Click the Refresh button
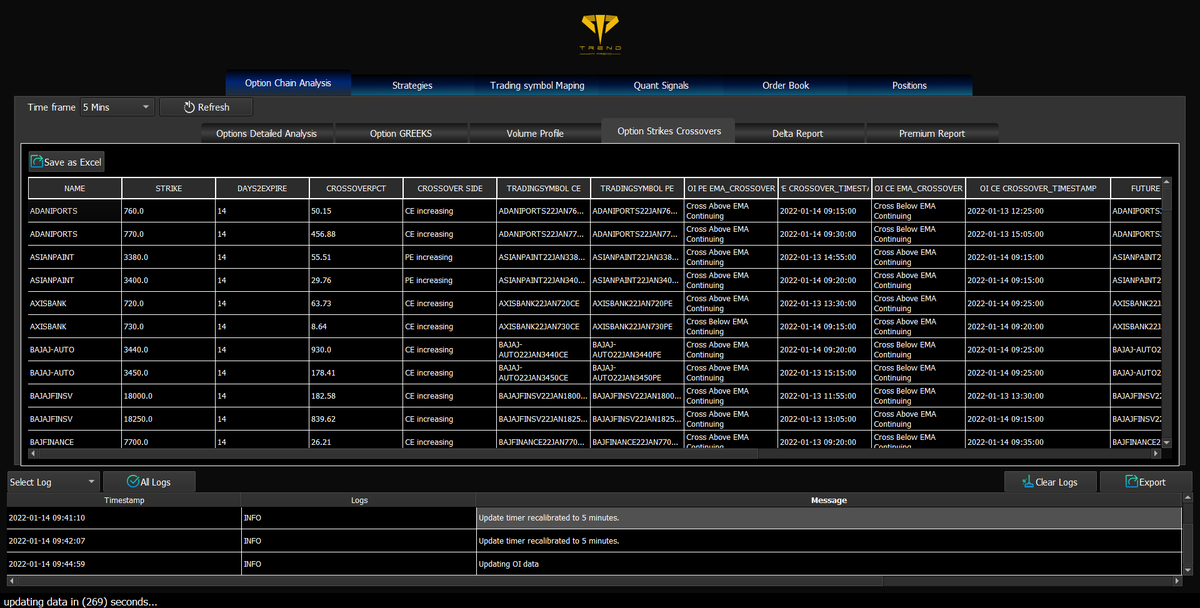 (x=206, y=107)
